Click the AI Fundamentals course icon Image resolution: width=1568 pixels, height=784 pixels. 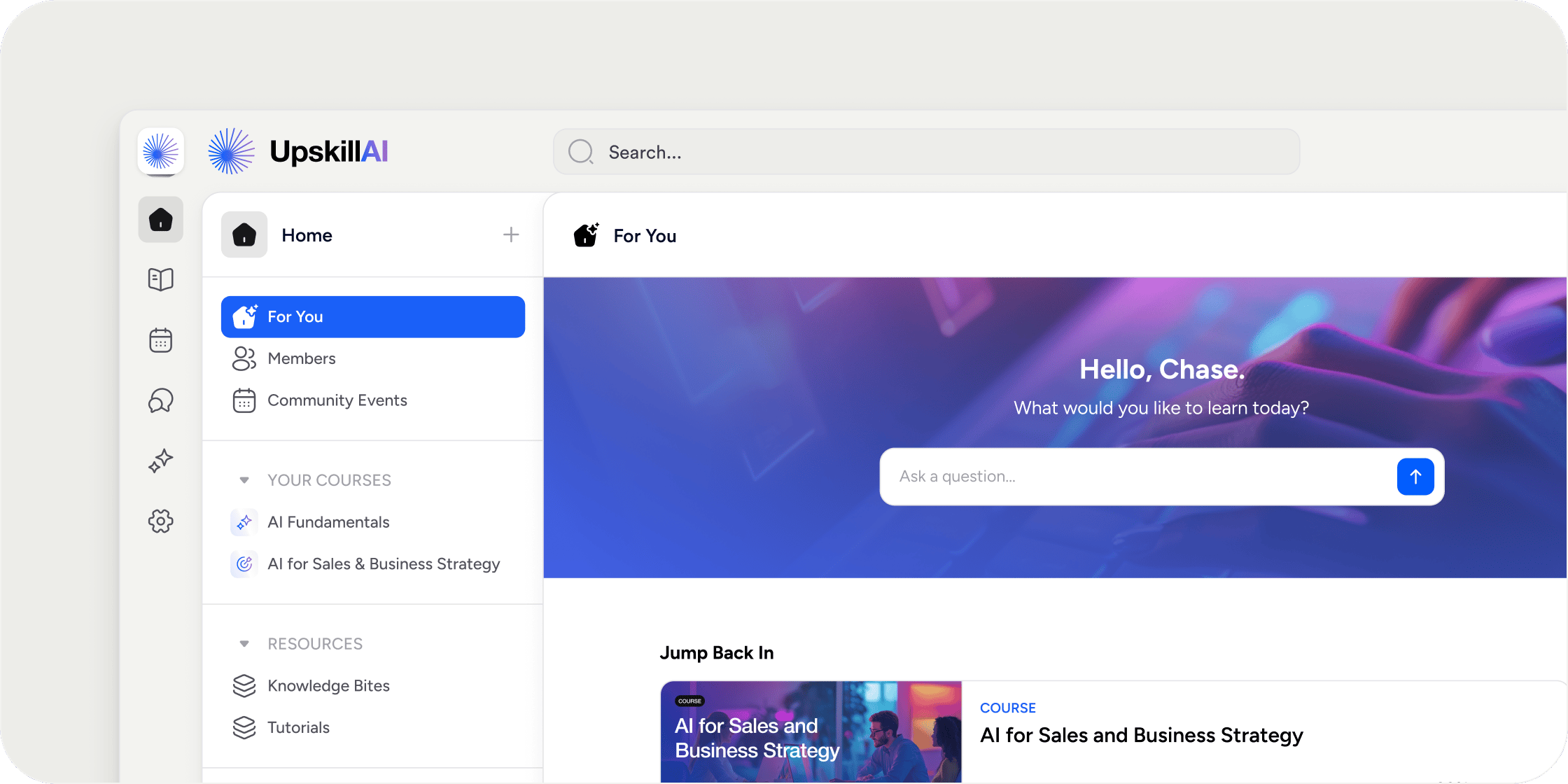(x=244, y=522)
